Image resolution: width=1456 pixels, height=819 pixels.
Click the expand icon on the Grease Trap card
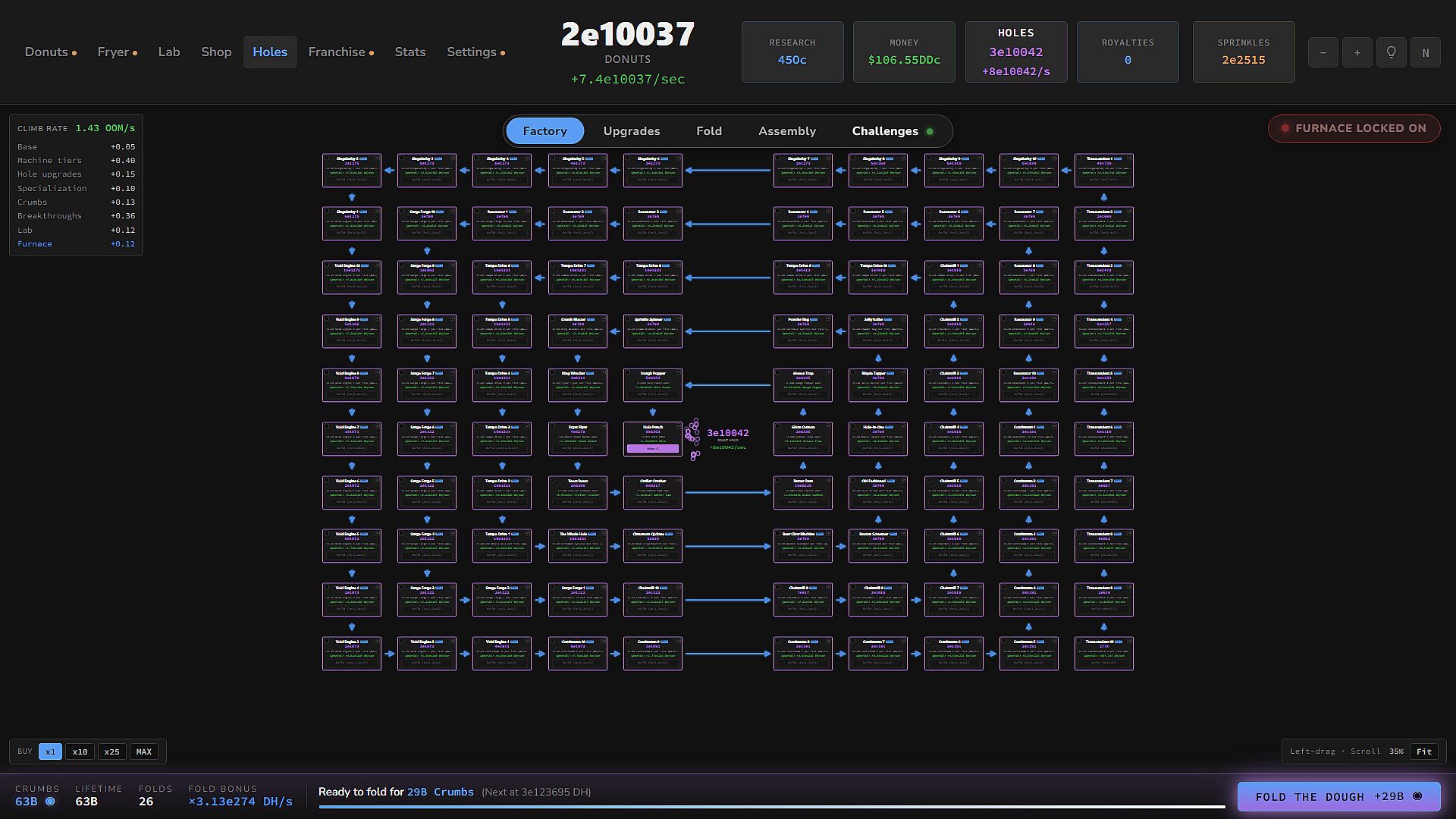point(828,372)
